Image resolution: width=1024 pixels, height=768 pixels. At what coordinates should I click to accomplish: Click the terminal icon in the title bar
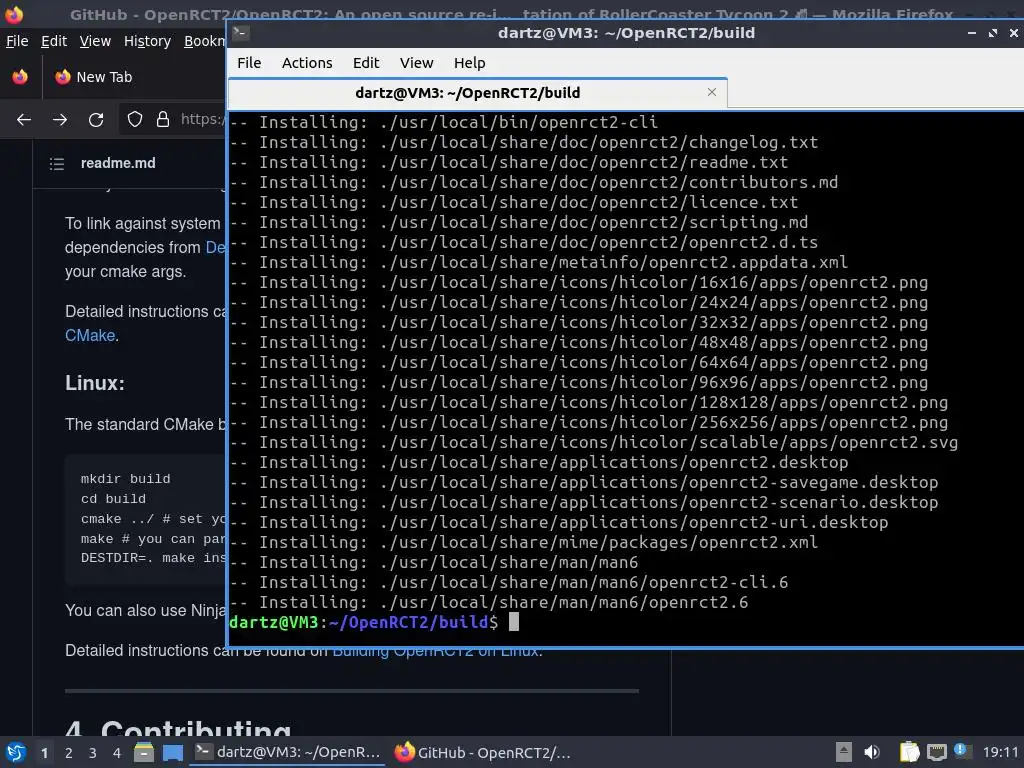tap(240, 33)
